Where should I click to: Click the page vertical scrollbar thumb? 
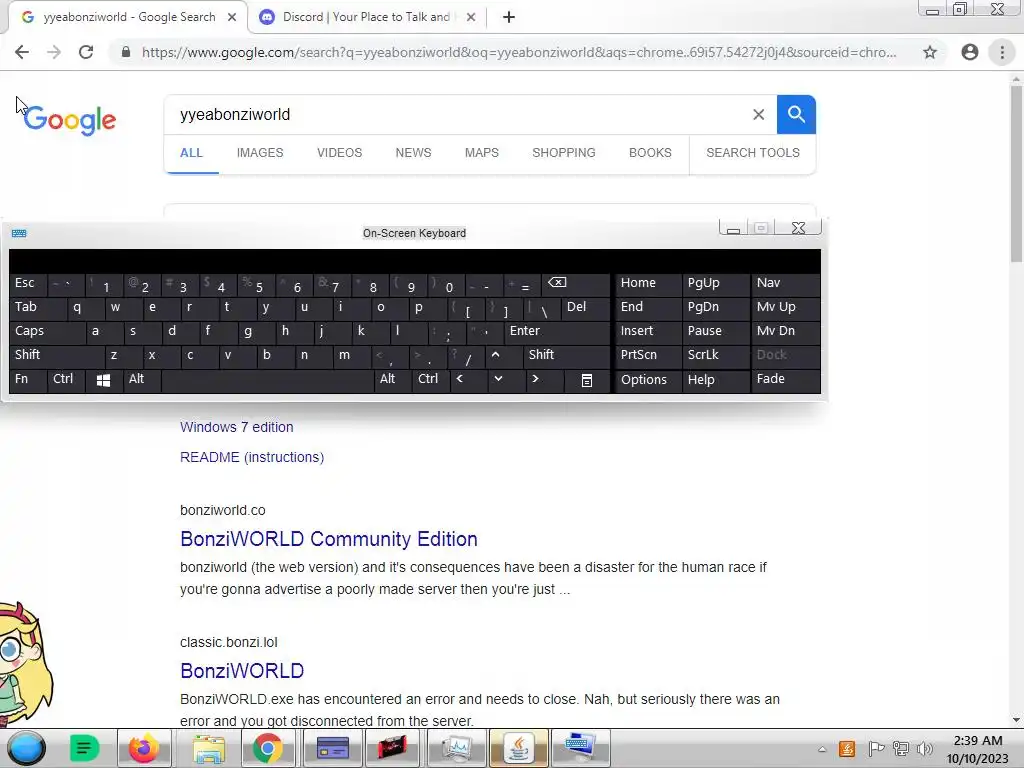click(1016, 173)
